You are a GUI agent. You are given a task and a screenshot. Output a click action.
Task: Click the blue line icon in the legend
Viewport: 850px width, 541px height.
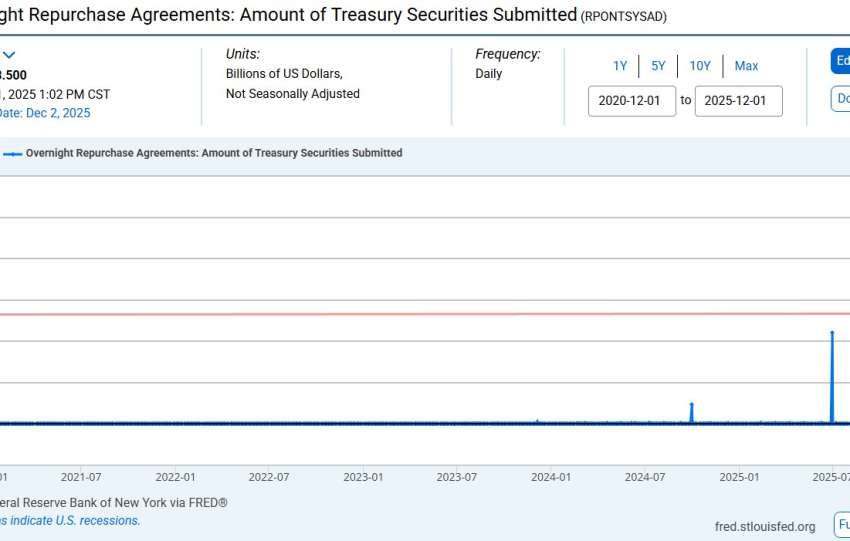pos(12,154)
